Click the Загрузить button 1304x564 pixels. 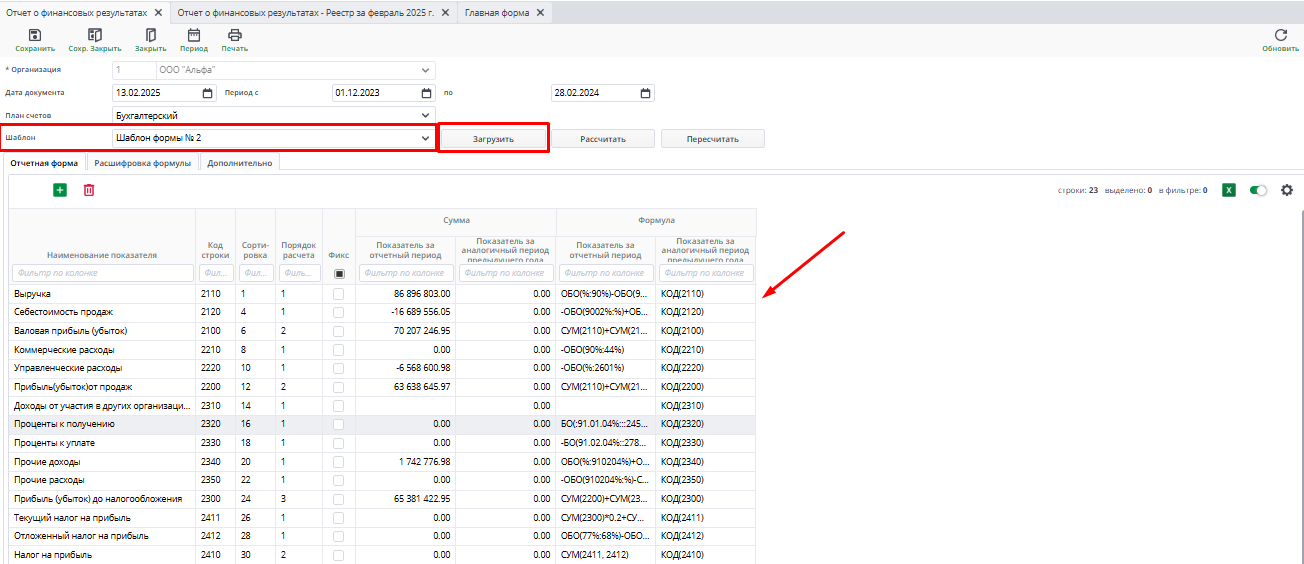(493, 139)
